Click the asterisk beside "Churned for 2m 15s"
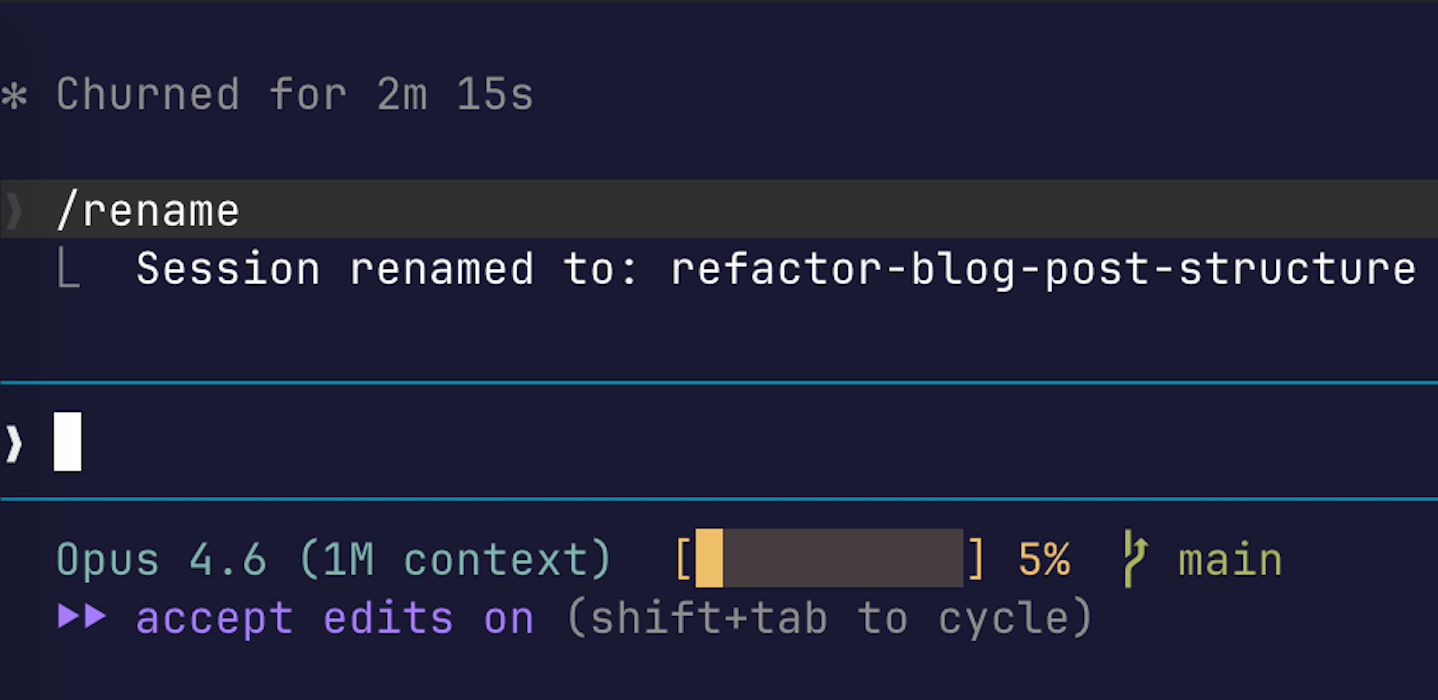Image resolution: width=1438 pixels, height=700 pixels. coord(14,96)
